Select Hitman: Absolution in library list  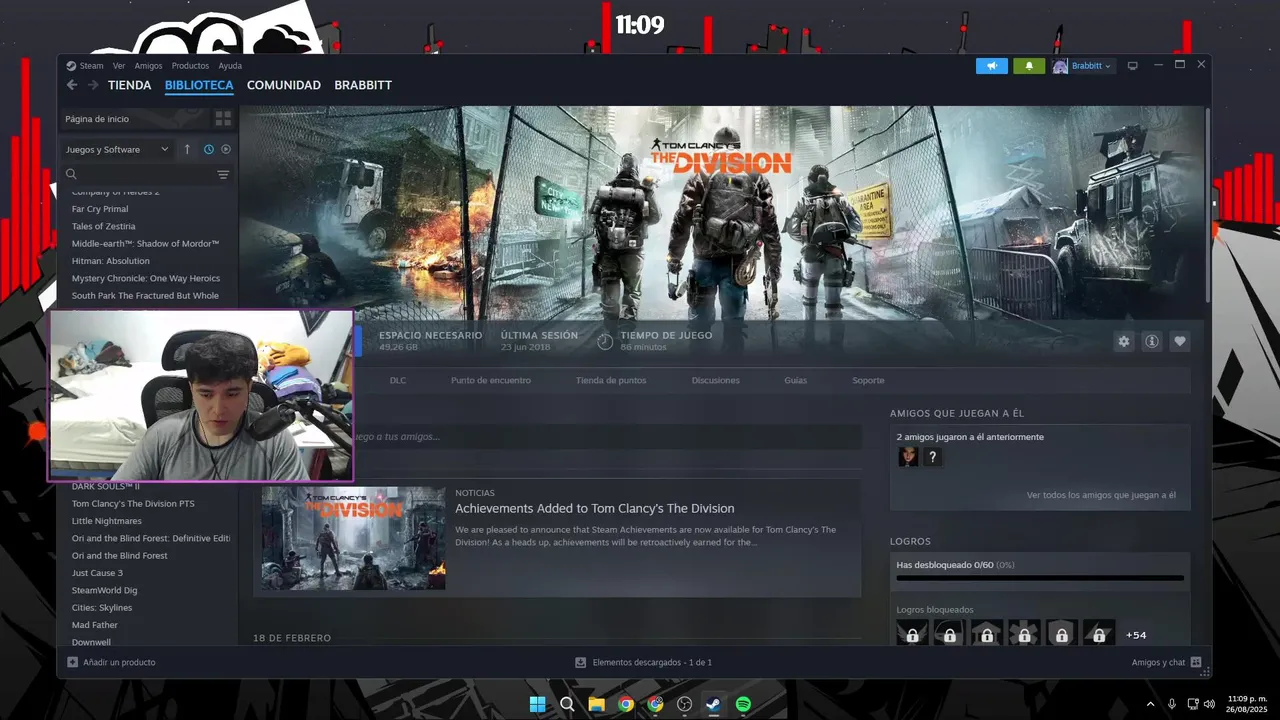point(111,261)
